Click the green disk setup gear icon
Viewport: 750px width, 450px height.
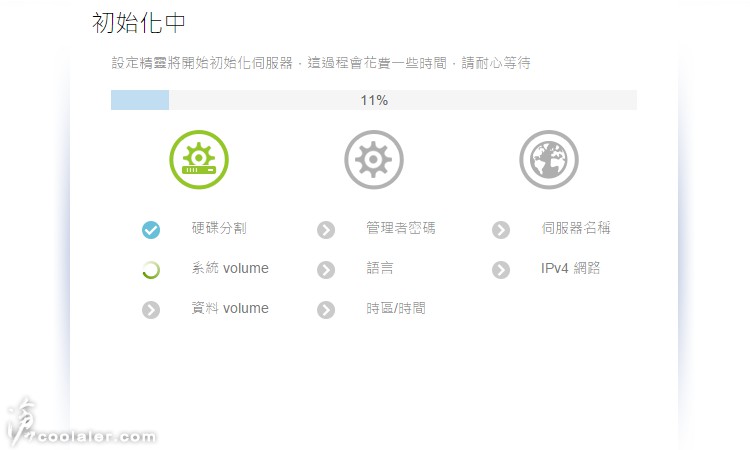(x=199, y=160)
